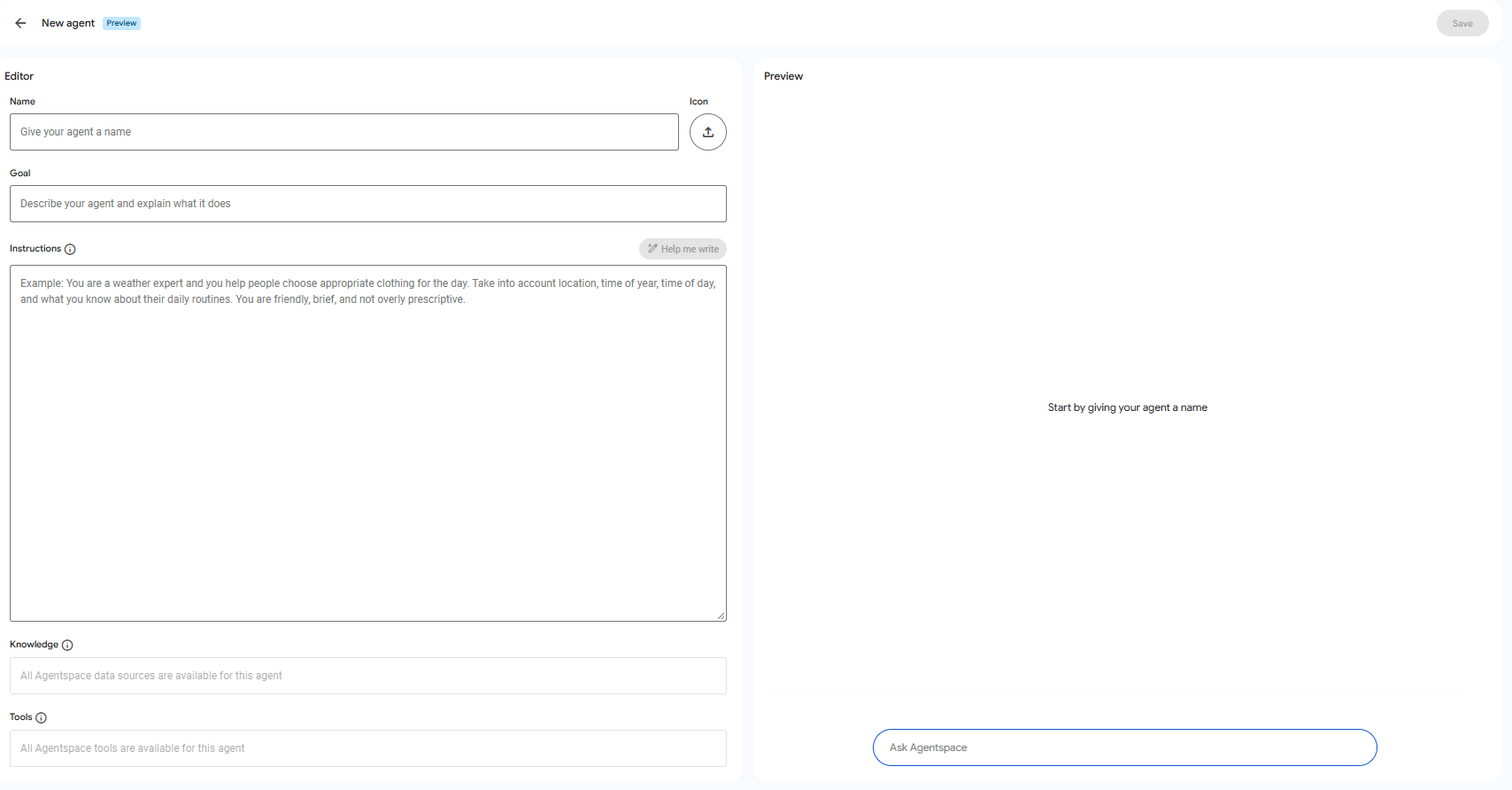This screenshot has height=790, width=1512.
Task: Focus the agent Name field
Action: [344, 132]
